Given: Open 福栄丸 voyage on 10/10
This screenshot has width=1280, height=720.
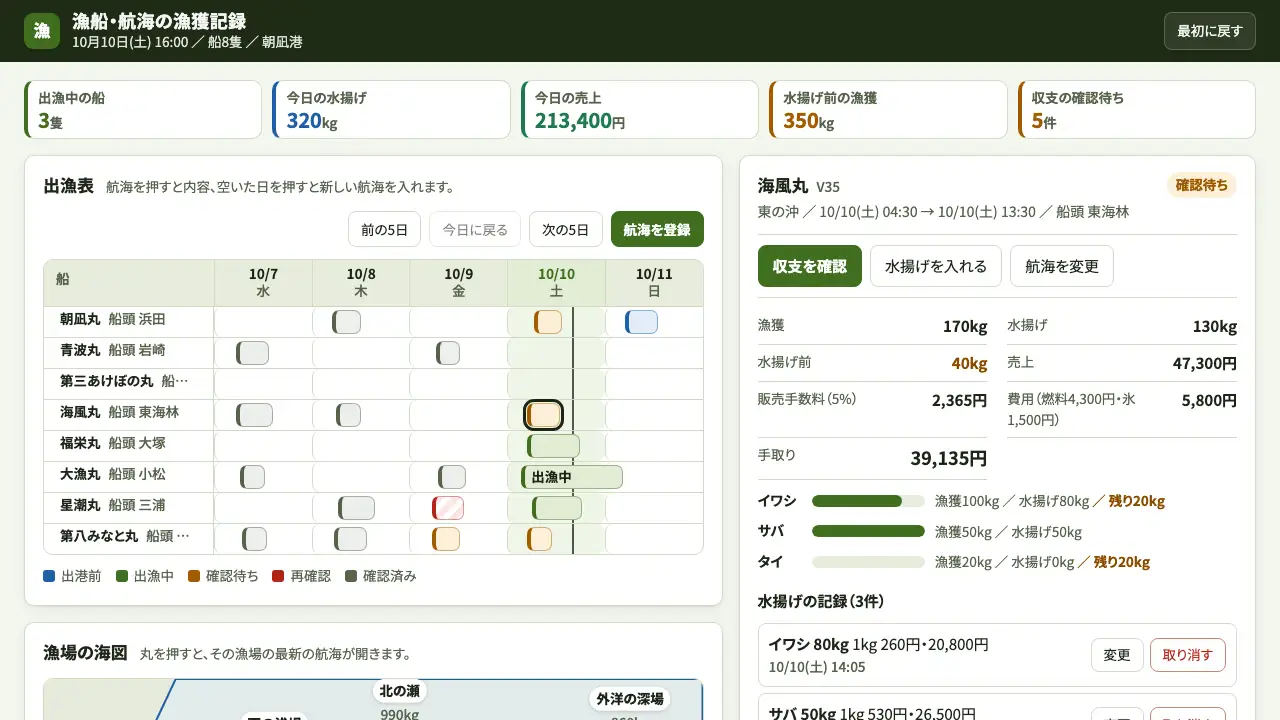Looking at the screenshot, I should pos(553,446).
